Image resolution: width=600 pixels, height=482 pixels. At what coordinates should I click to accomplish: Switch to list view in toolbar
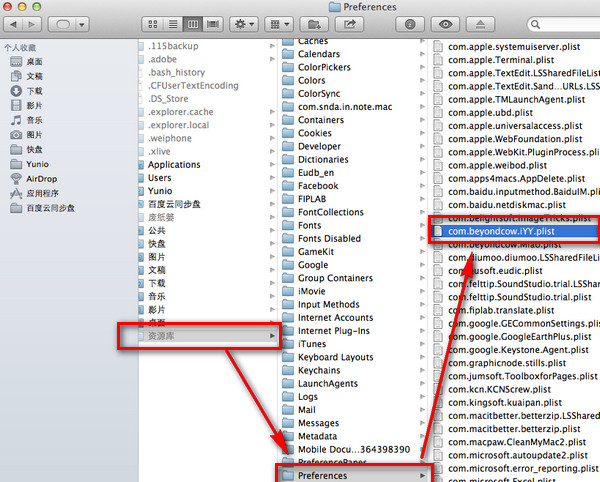[x=170, y=23]
